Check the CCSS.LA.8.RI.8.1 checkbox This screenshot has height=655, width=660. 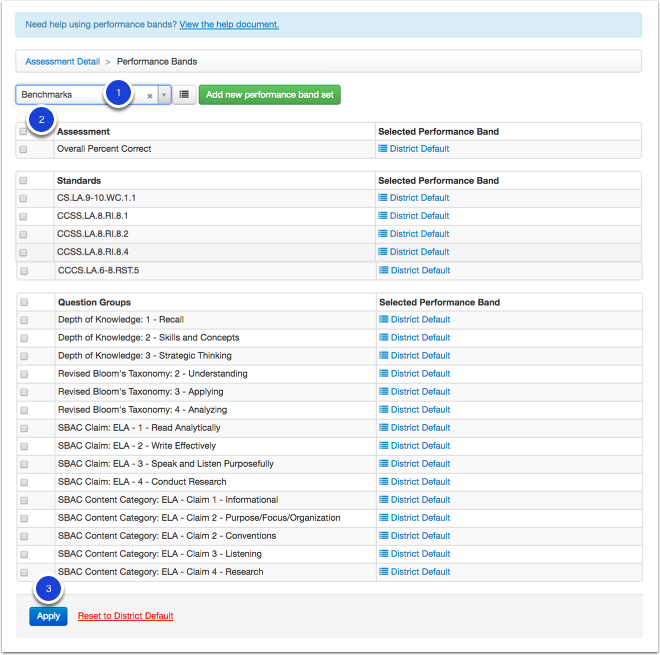23,216
